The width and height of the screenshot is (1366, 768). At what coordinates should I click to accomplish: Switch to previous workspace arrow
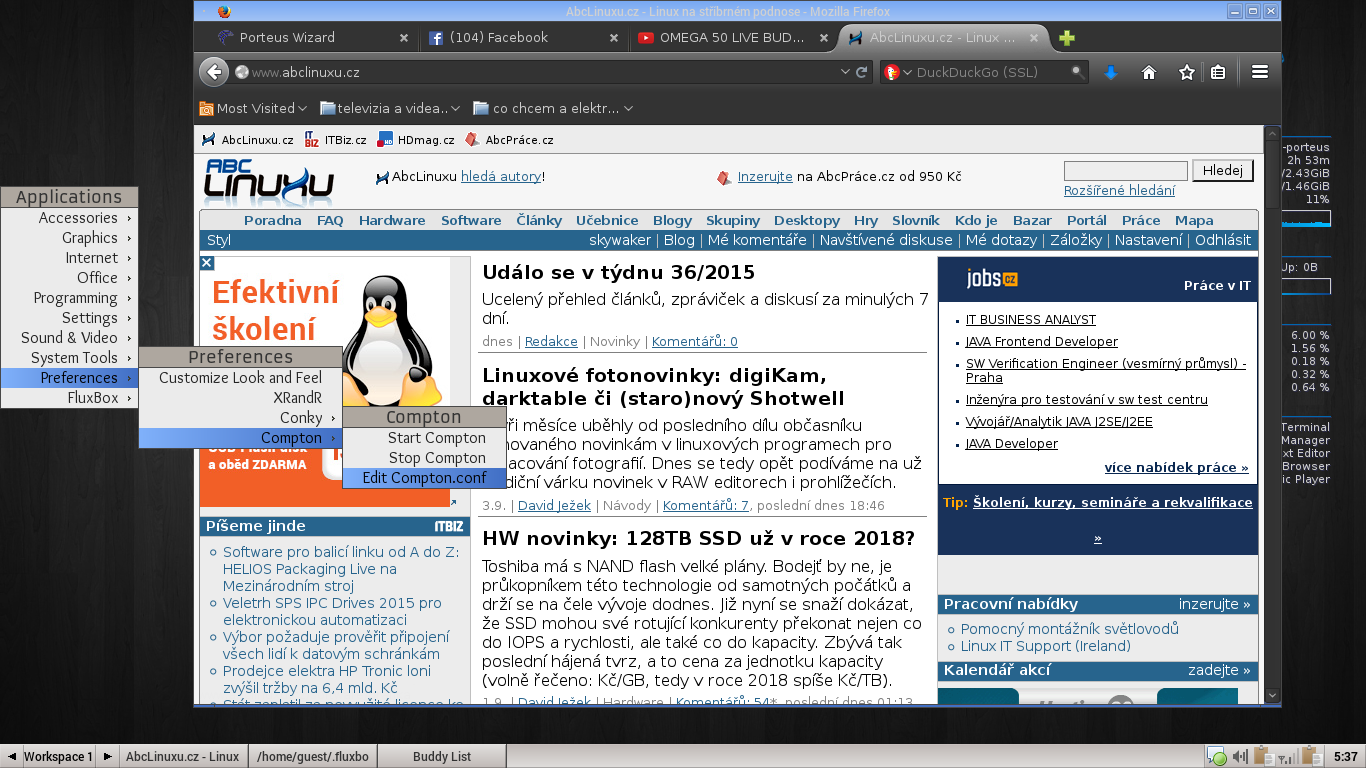tap(11, 756)
